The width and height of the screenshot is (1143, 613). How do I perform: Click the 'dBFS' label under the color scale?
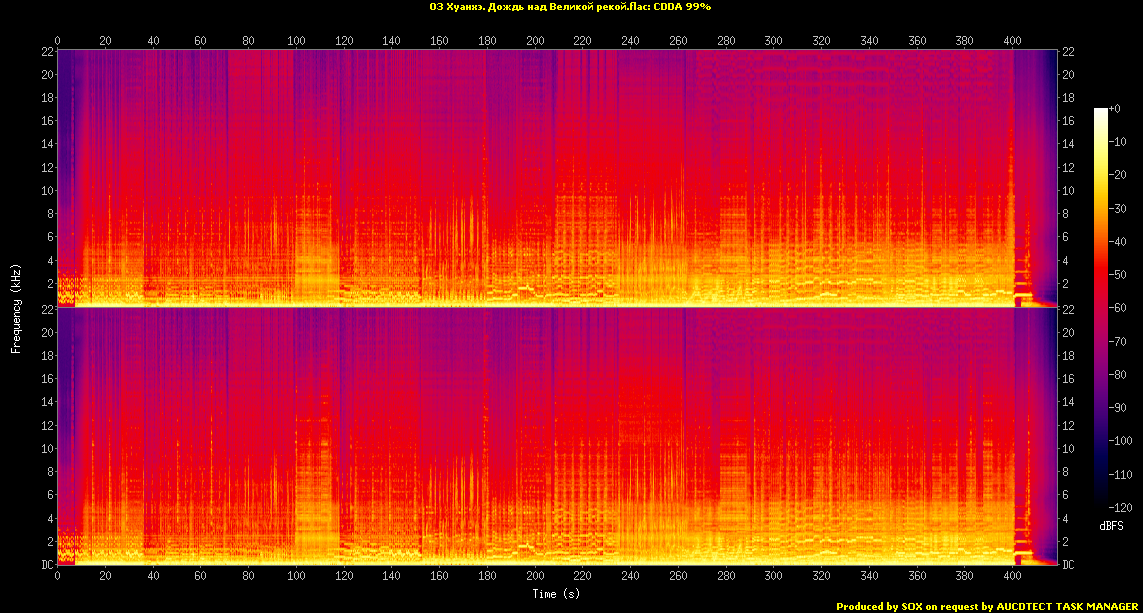(1110, 525)
